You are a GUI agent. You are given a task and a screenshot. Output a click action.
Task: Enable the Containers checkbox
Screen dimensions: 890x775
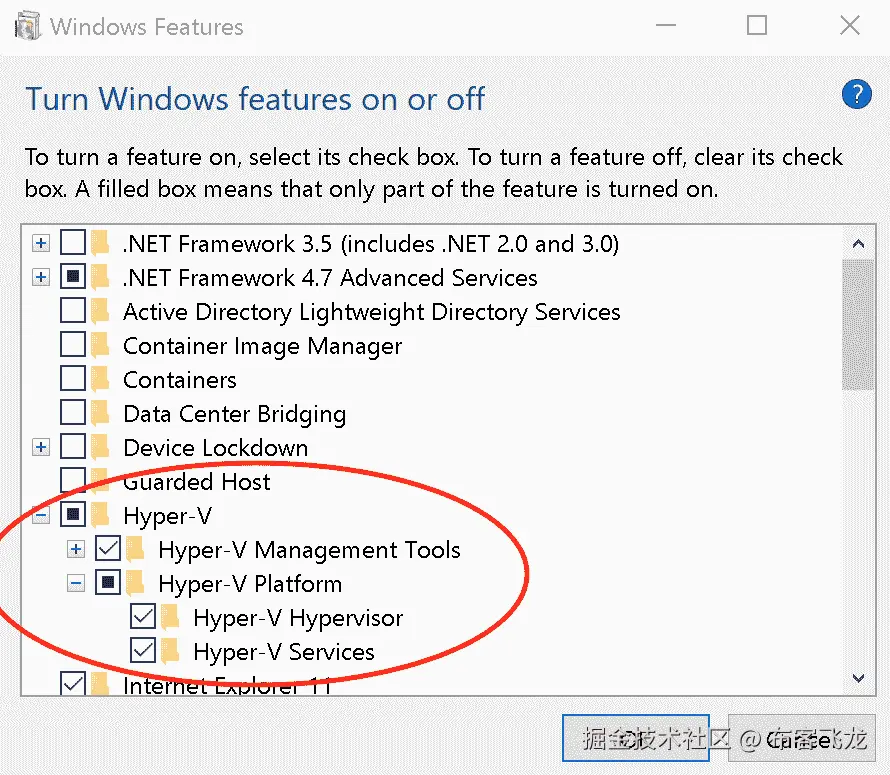73,380
